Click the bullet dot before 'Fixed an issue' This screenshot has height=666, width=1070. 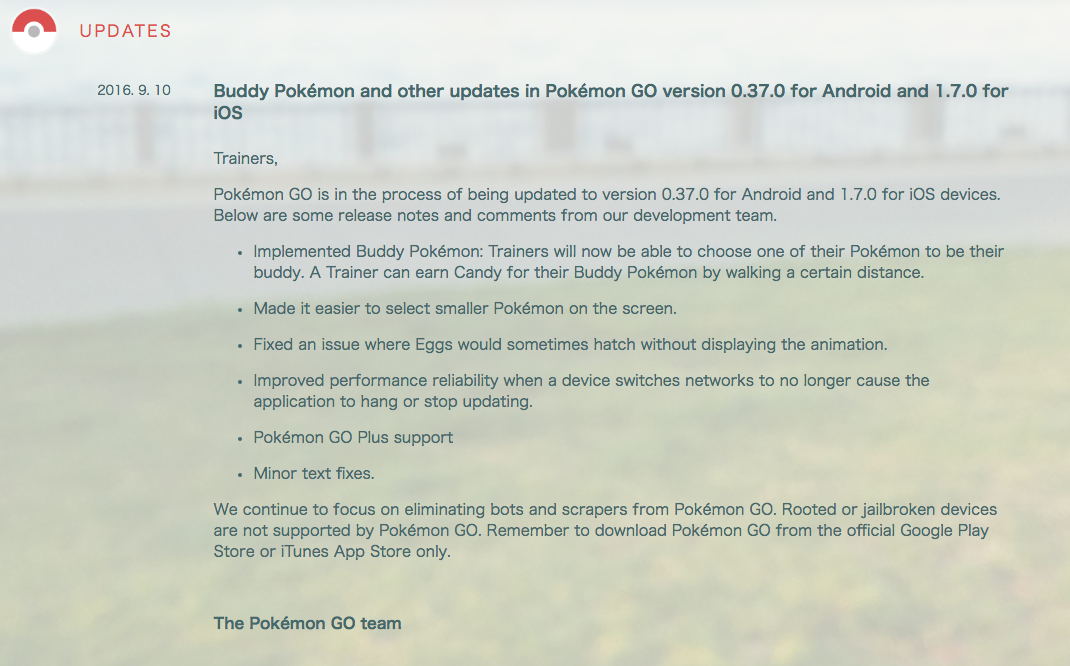coord(240,346)
